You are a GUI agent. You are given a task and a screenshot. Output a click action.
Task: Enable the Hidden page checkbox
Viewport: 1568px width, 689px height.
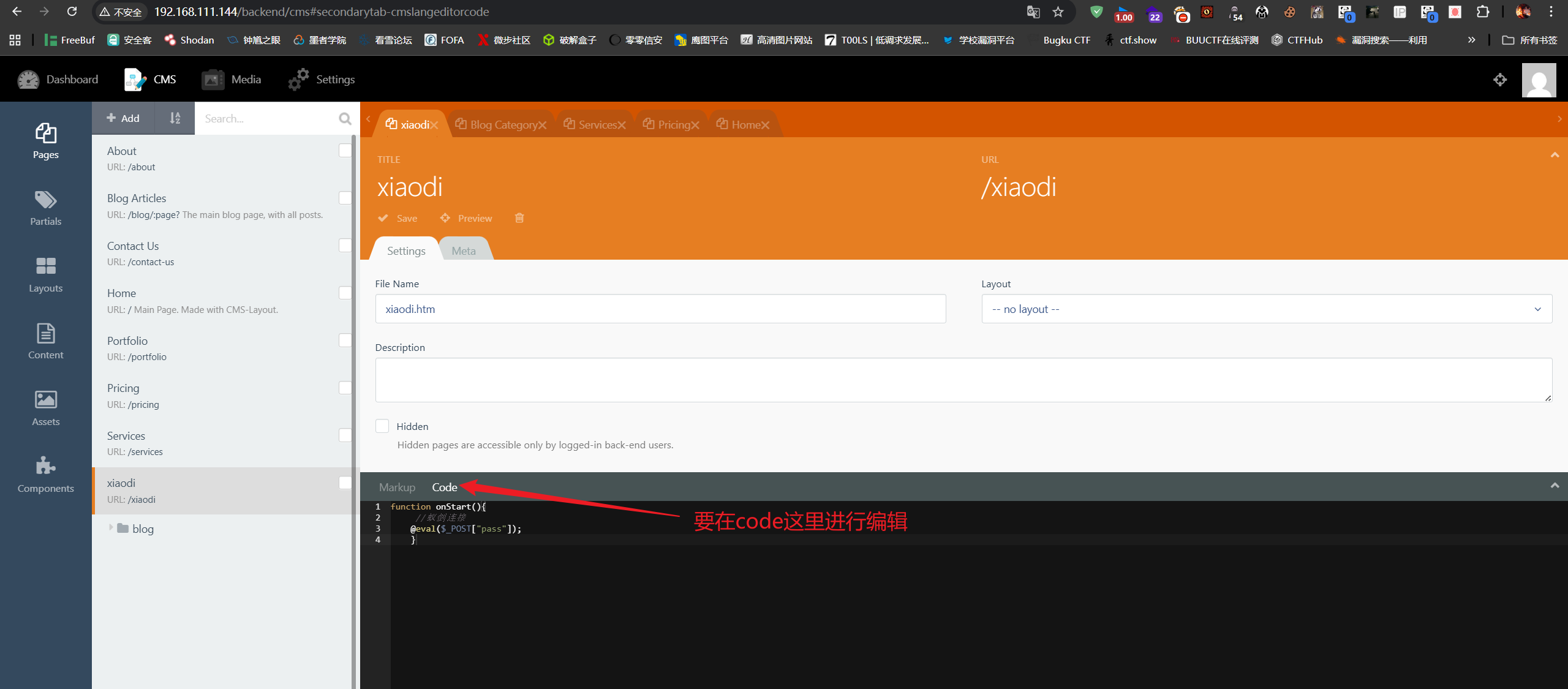pyautogui.click(x=382, y=426)
